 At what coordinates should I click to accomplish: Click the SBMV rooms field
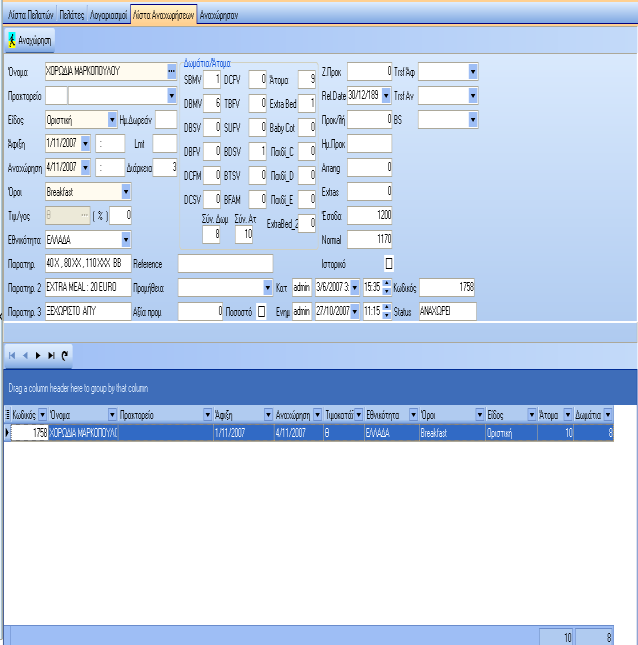(x=212, y=79)
